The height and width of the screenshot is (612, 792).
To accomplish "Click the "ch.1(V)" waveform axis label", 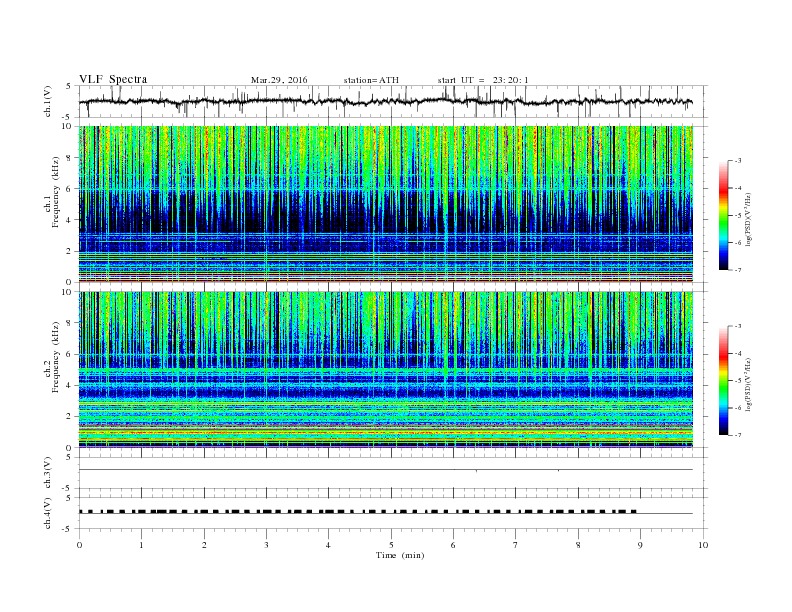I will [48, 101].
